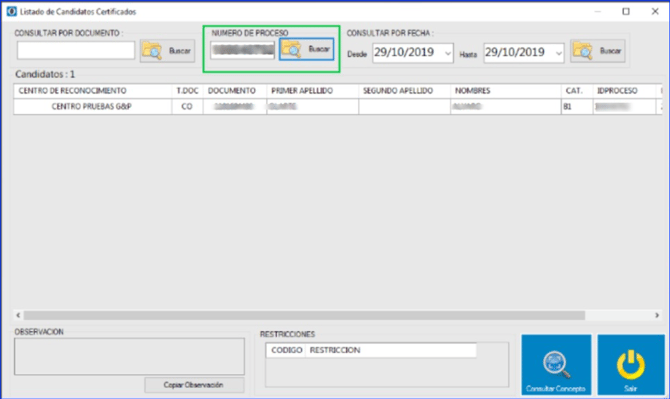Viewport: 670px width, 399px height.
Task: Expand the Hasta date dropdown
Action: click(x=558, y=53)
